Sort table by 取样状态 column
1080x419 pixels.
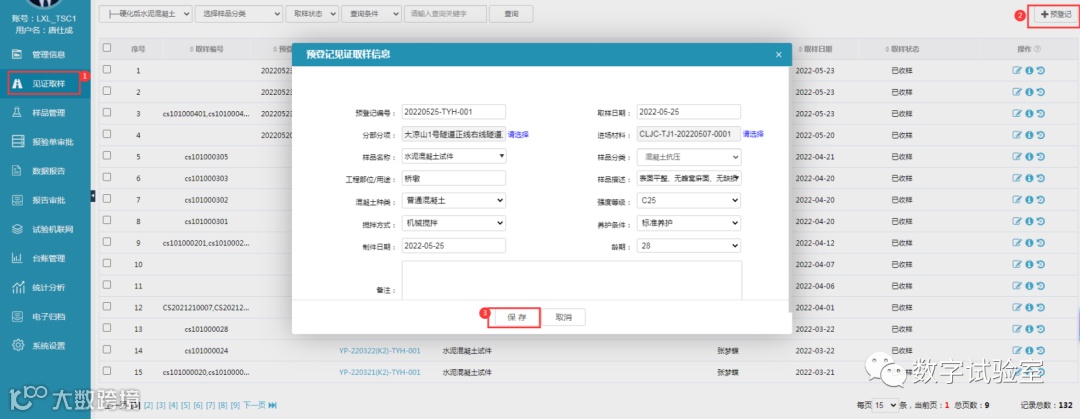(x=902, y=49)
